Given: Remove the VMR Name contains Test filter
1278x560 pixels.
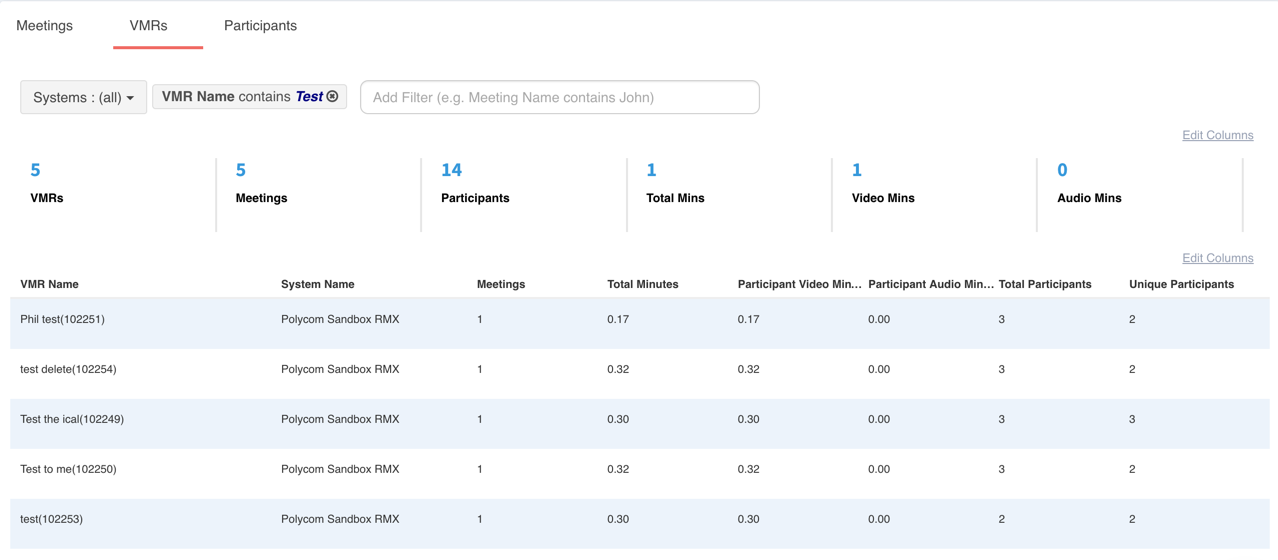Looking at the screenshot, I should (x=333, y=97).
